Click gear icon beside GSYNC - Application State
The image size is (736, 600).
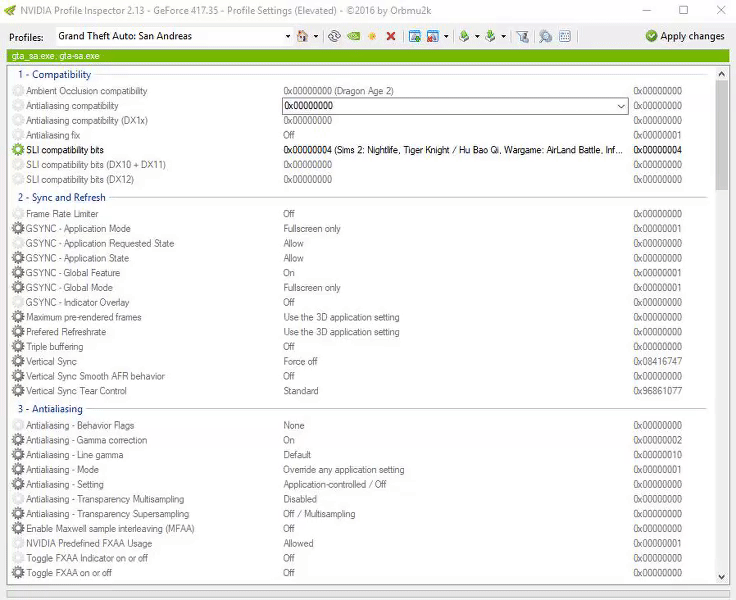[x=18, y=258]
